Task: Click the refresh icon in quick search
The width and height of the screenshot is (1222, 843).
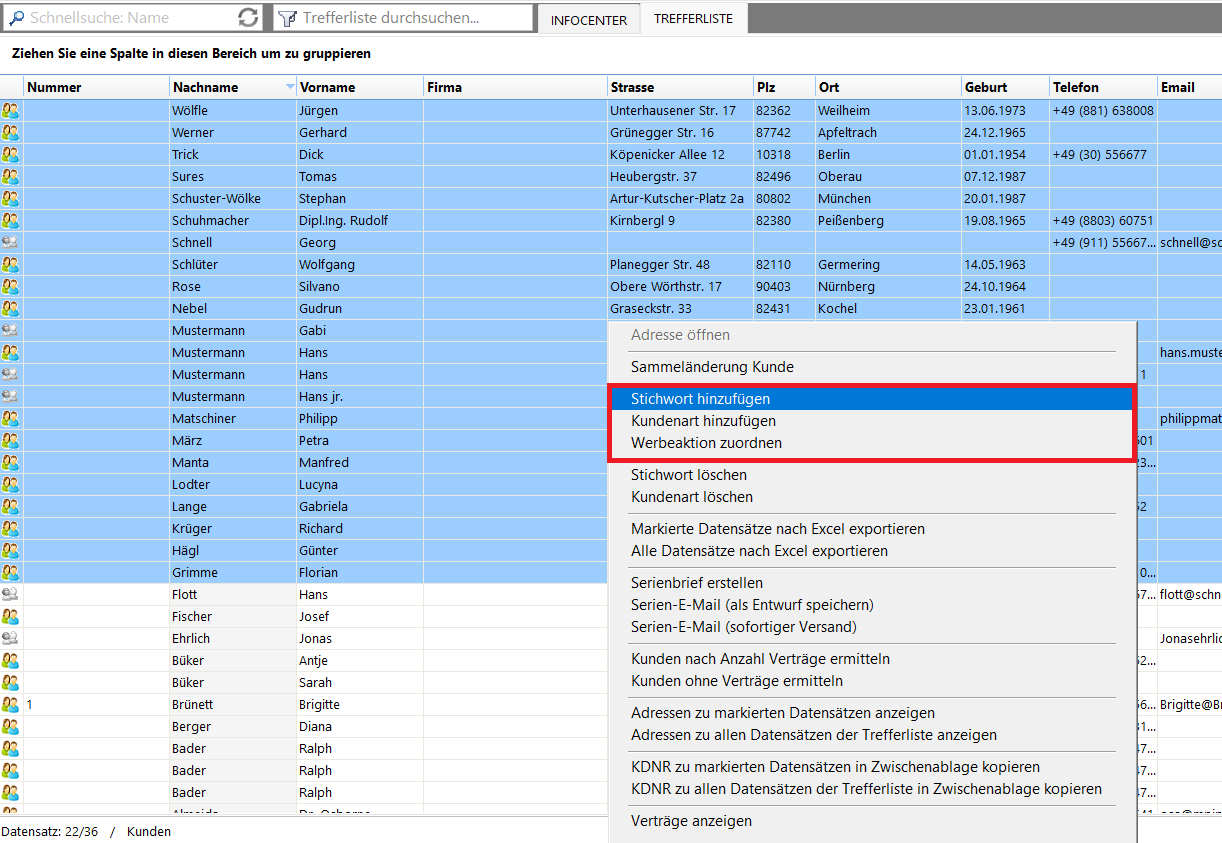Action: (x=248, y=18)
